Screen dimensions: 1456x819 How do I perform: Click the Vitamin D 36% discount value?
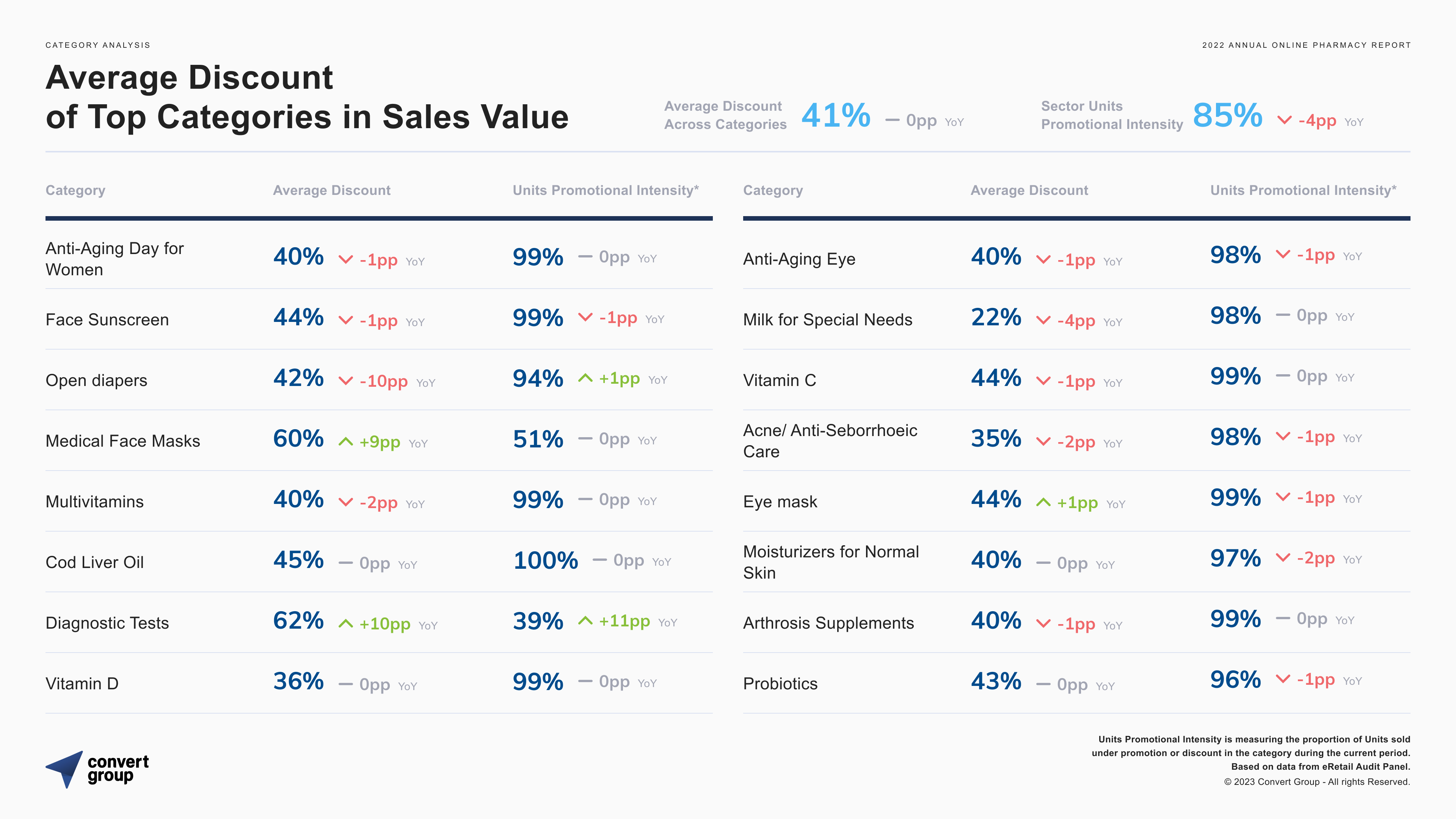click(298, 682)
